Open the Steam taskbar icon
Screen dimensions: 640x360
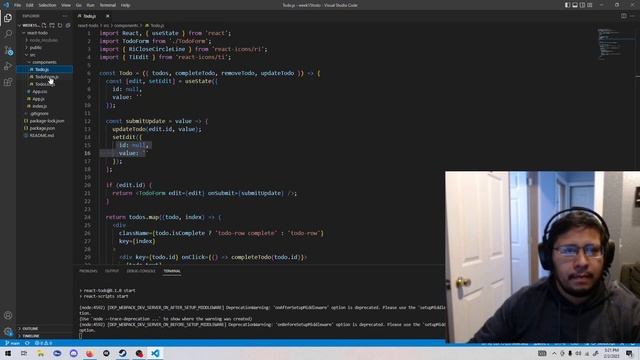point(122,353)
